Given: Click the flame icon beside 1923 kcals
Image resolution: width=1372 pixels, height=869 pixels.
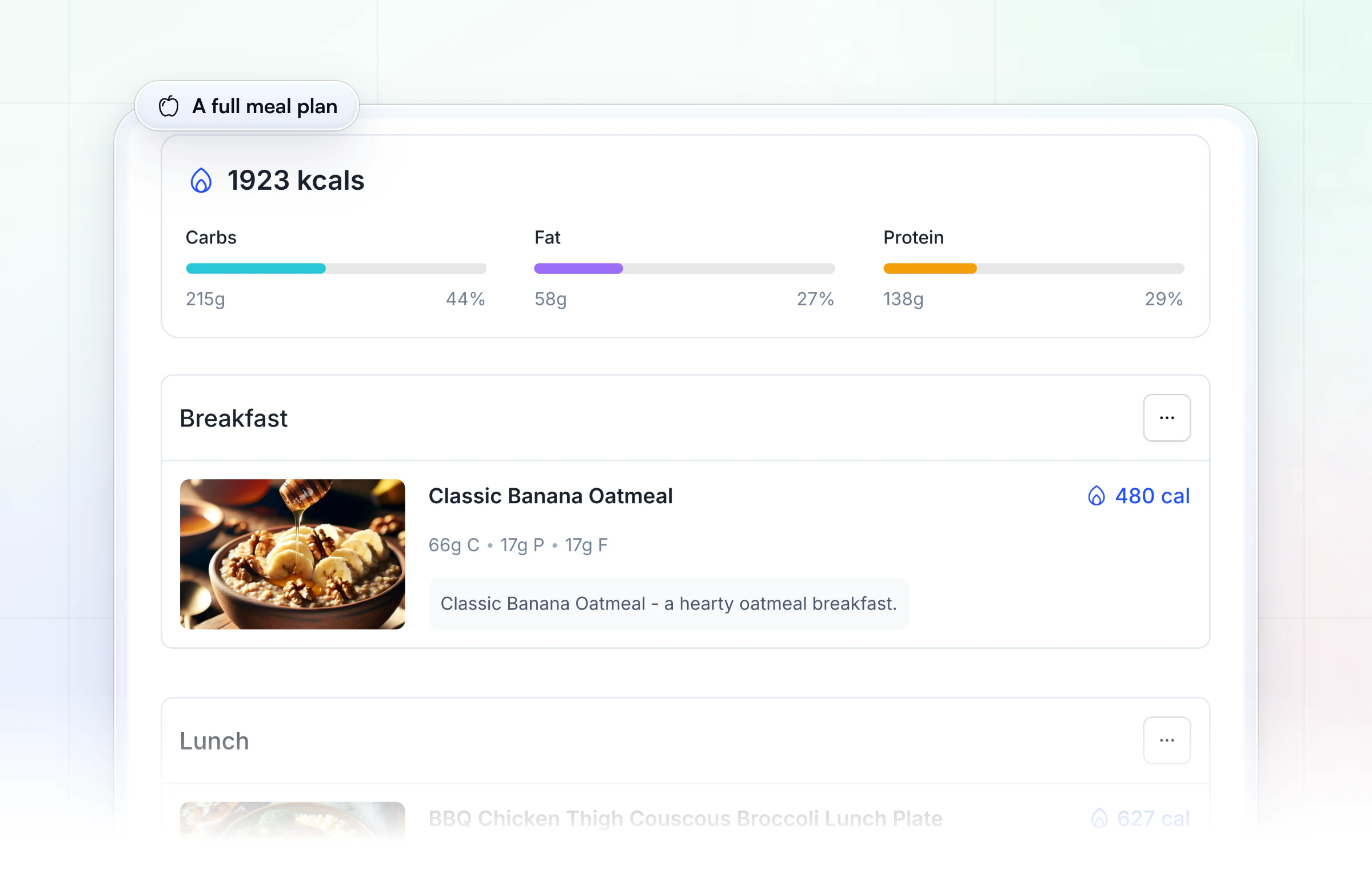Looking at the screenshot, I should pyautogui.click(x=201, y=181).
